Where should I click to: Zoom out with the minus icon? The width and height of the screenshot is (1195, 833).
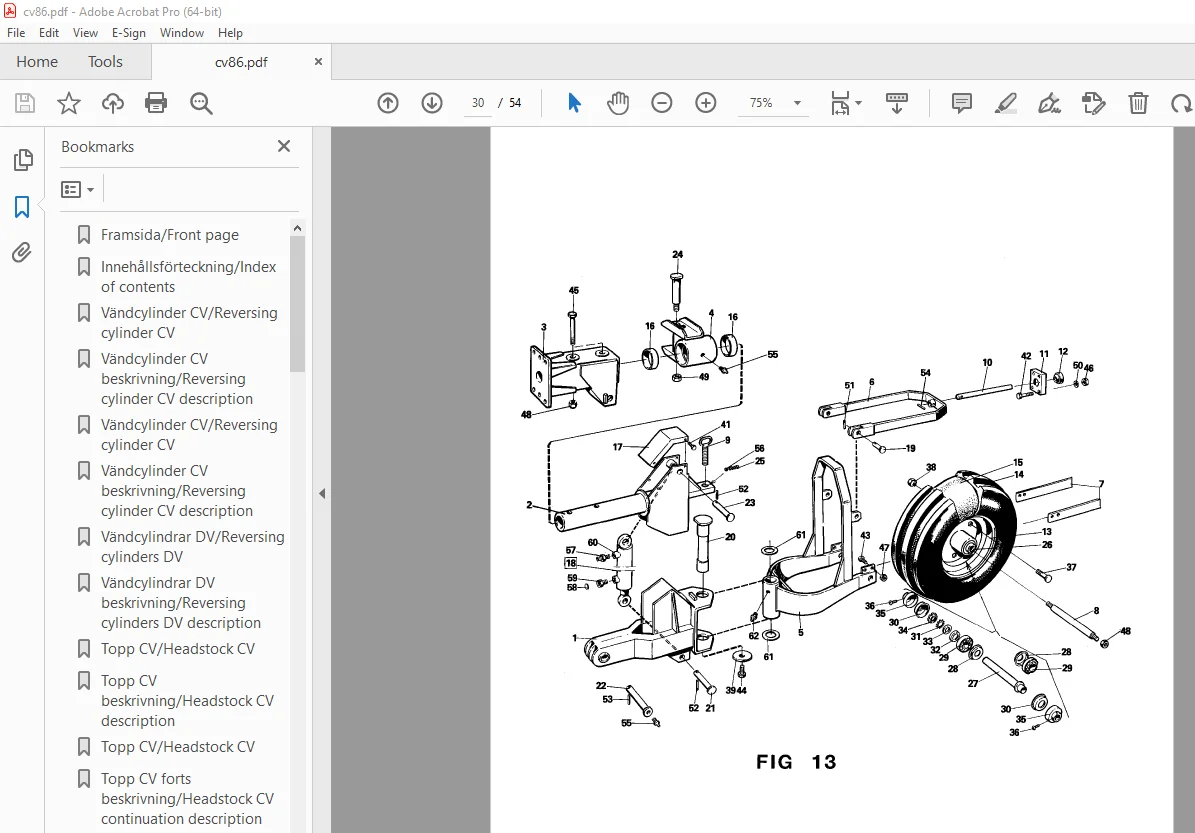click(662, 103)
